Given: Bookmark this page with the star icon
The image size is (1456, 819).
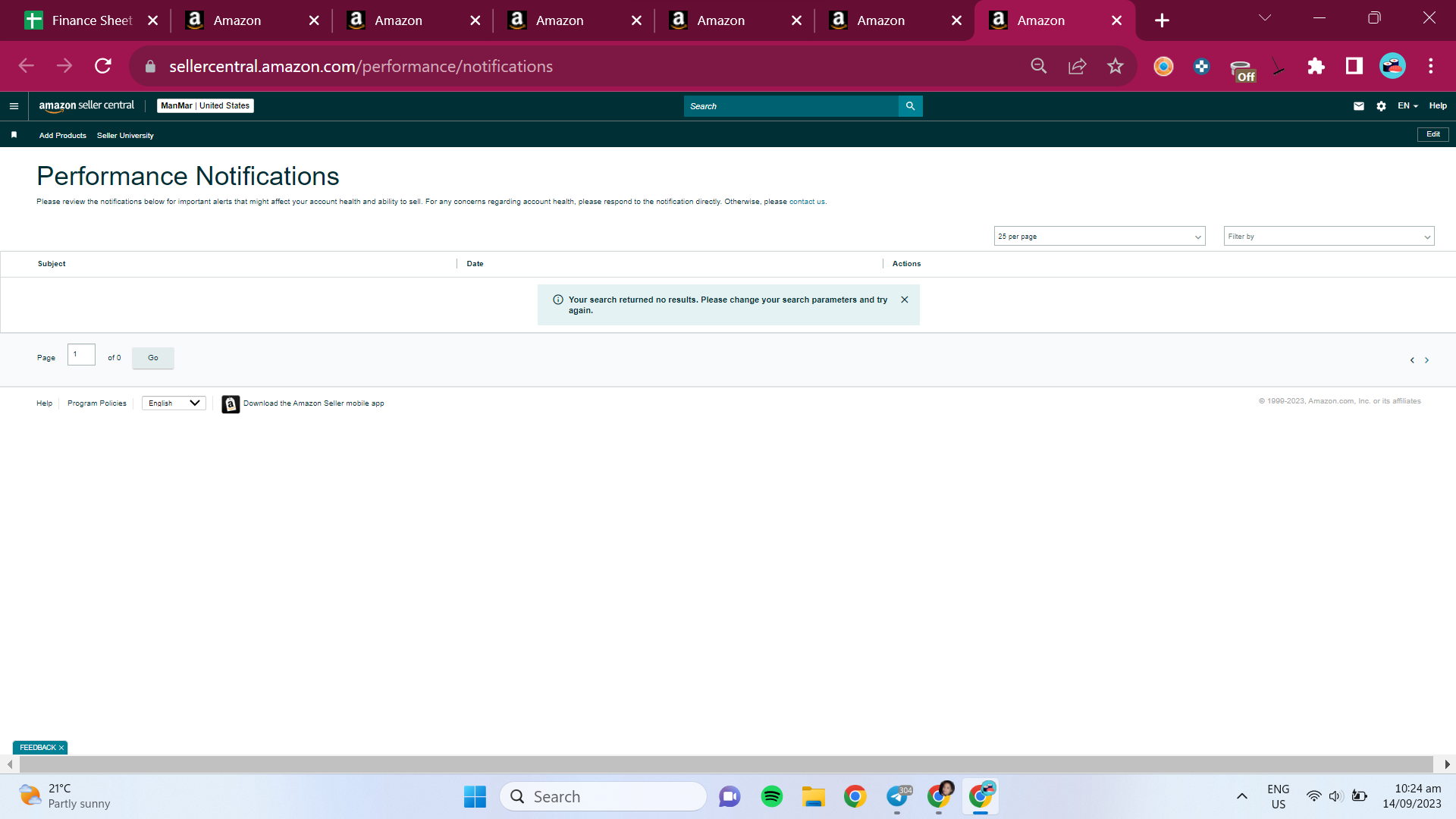Looking at the screenshot, I should (x=1115, y=66).
